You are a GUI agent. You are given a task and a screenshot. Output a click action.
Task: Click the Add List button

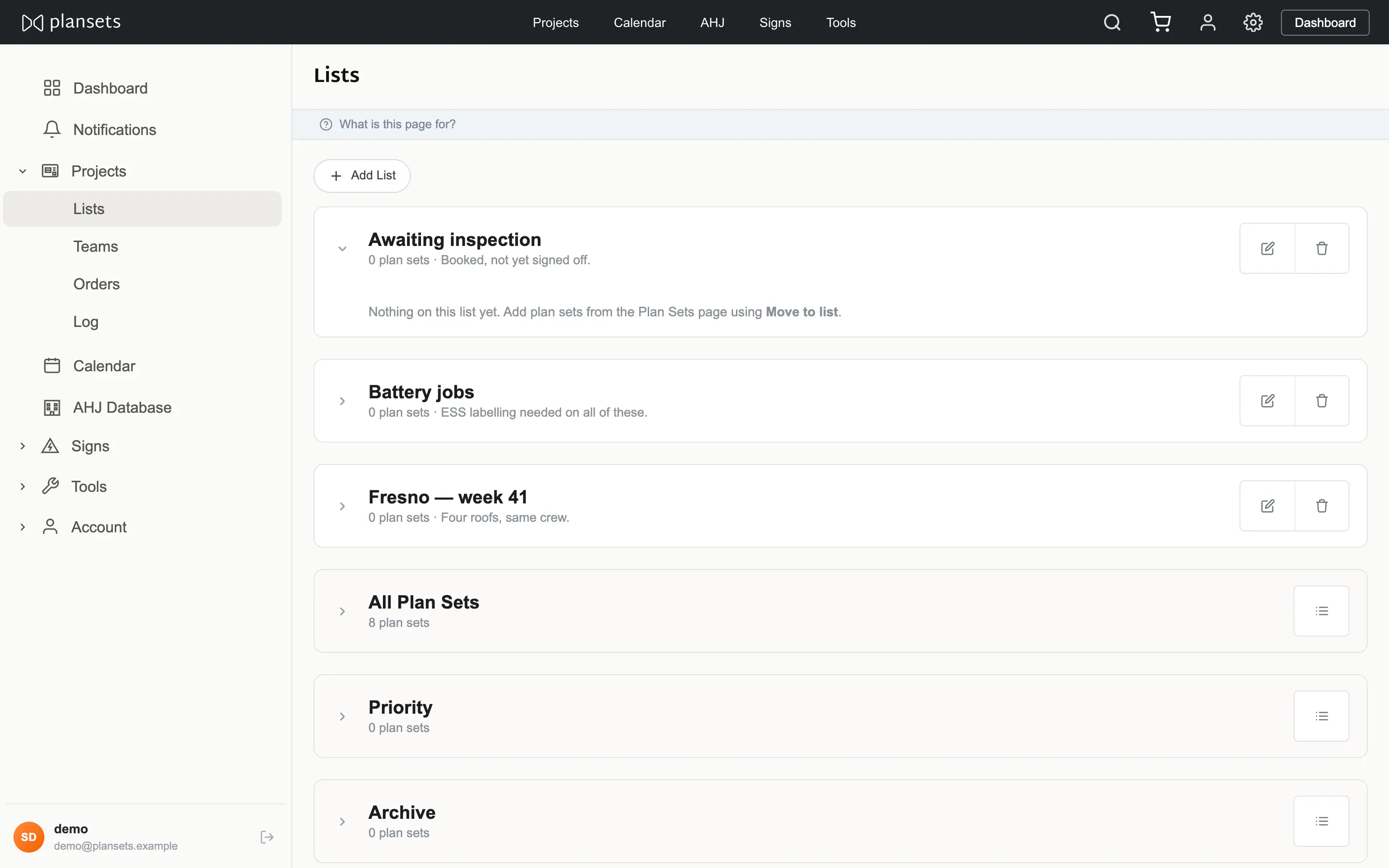(362, 176)
